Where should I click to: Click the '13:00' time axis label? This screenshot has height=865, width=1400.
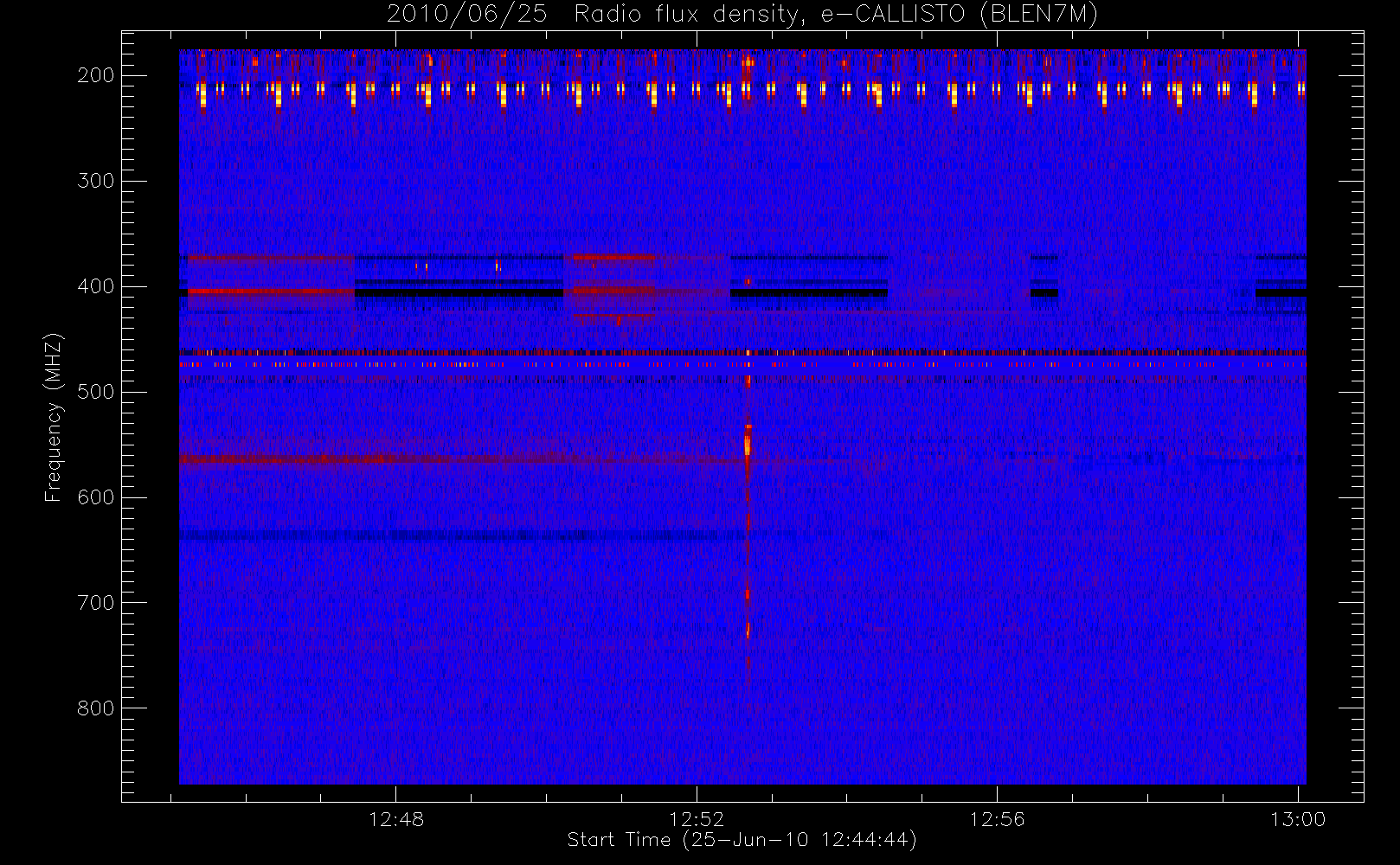point(1298,819)
